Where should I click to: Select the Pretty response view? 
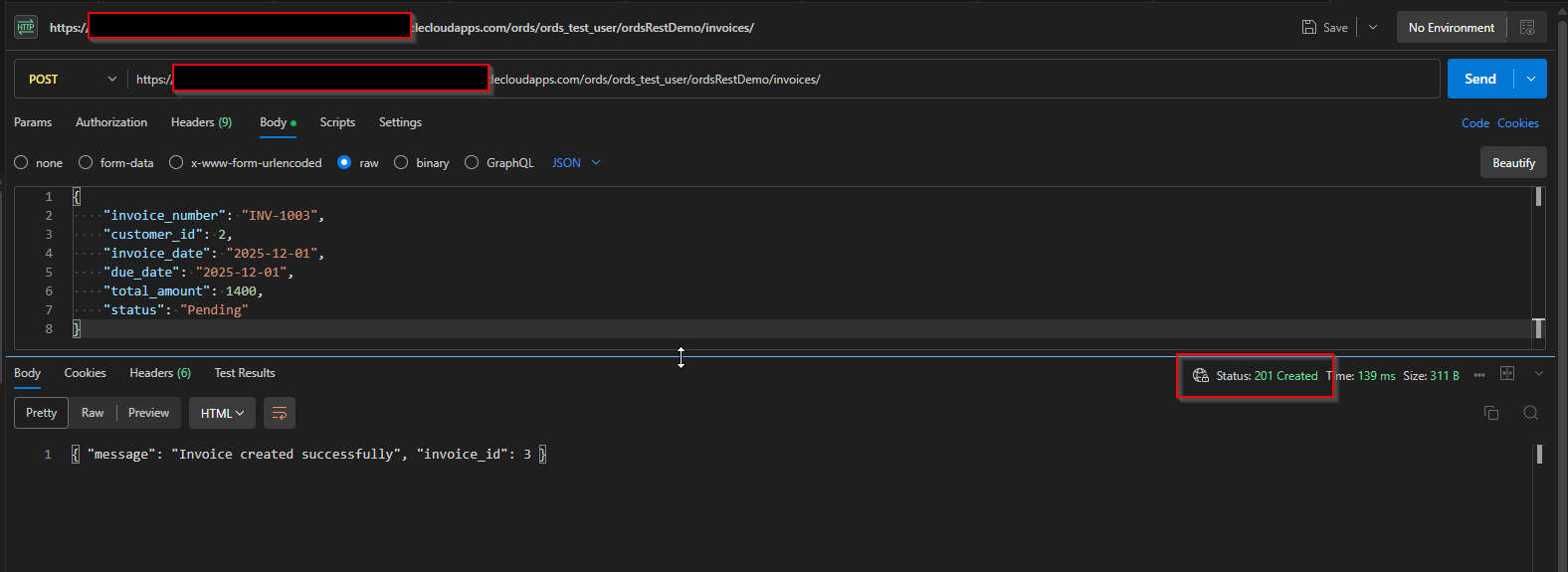42,413
